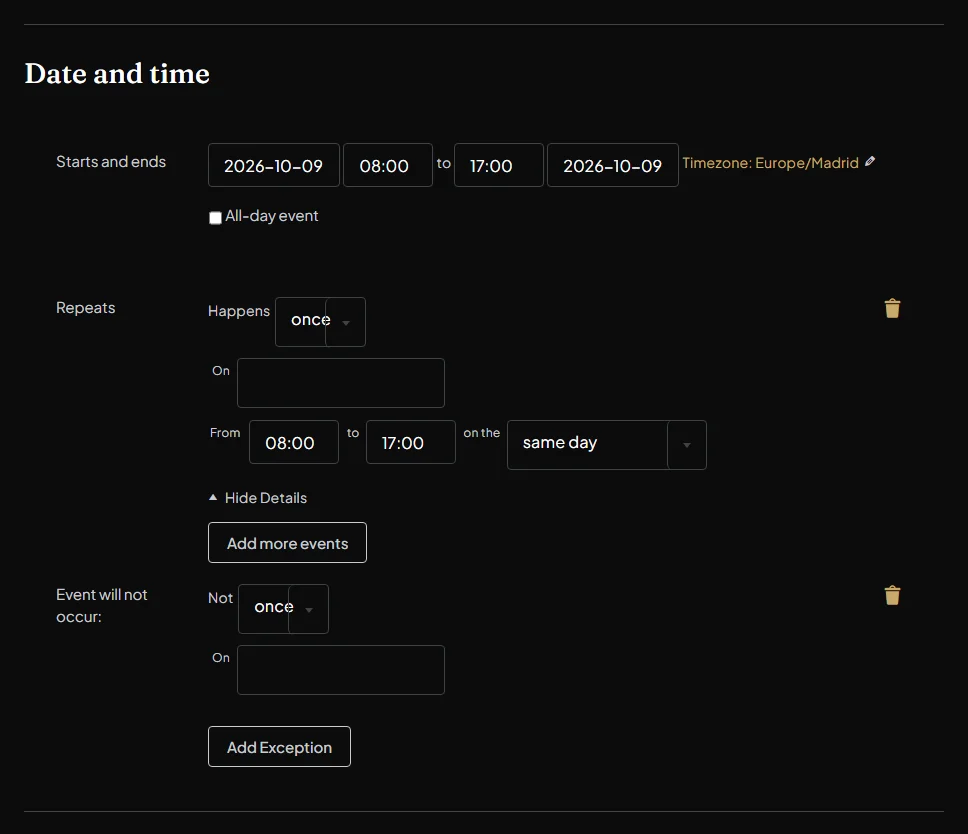
Task: Select the 'Event will not occur:' label
Action: 102,606
